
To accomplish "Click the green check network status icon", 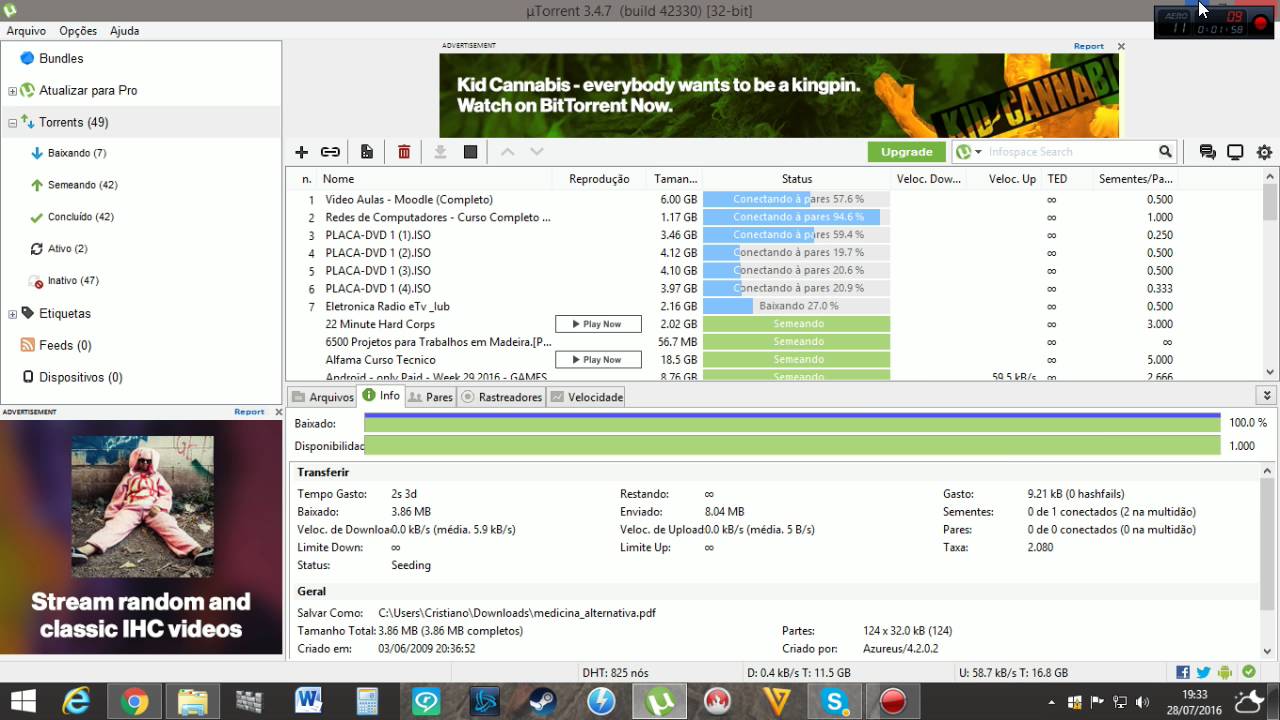I will click(1249, 673).
